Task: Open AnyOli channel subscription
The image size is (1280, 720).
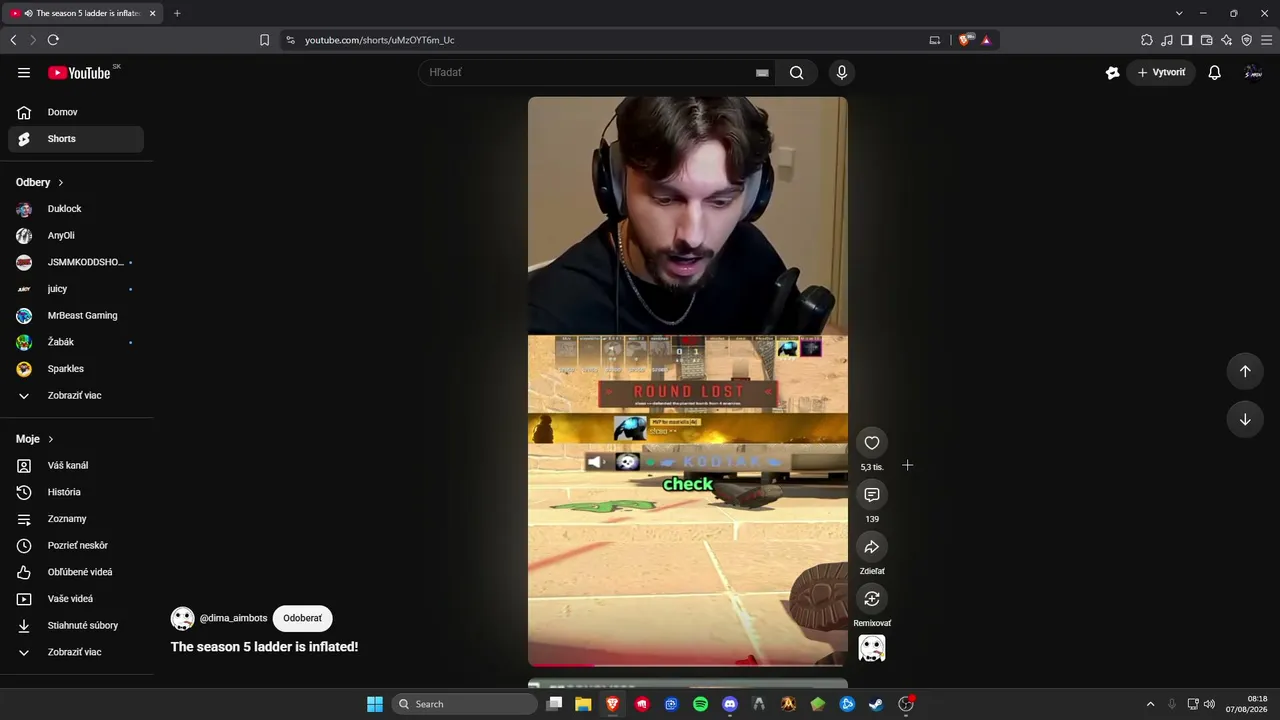Action: point(76,236)
